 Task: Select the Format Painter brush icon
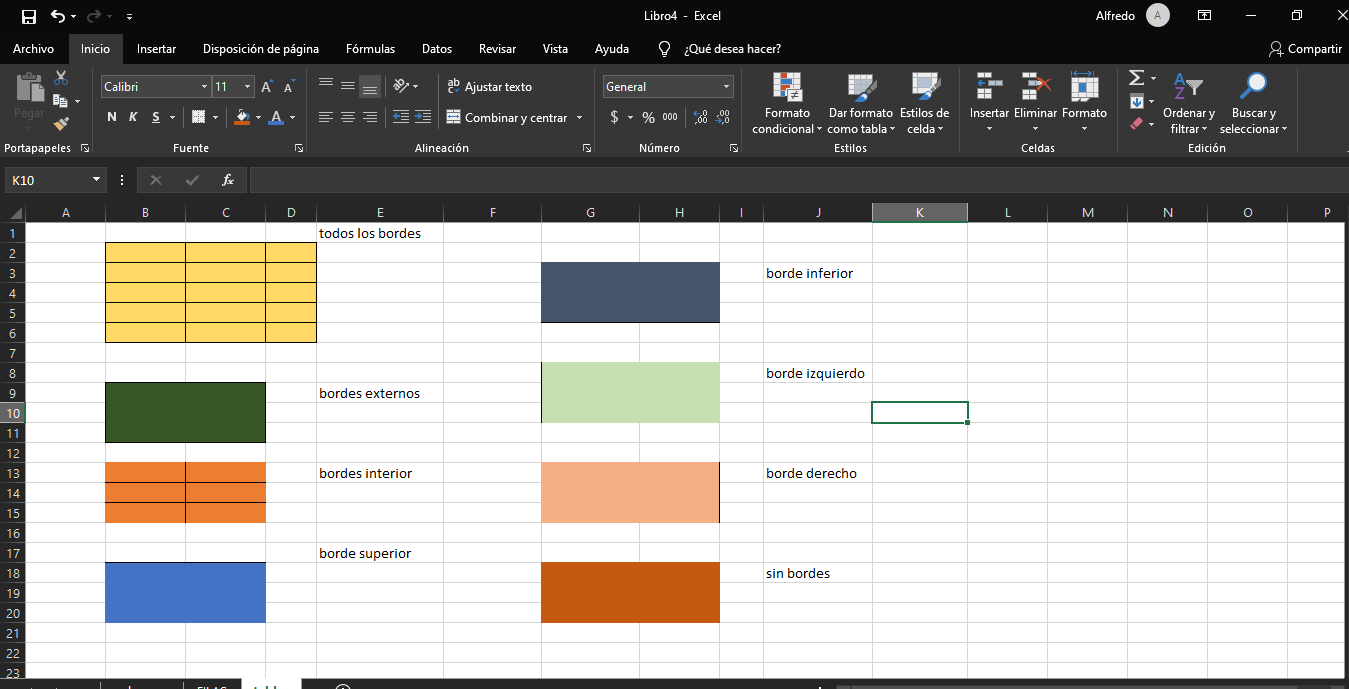[61, 124]
